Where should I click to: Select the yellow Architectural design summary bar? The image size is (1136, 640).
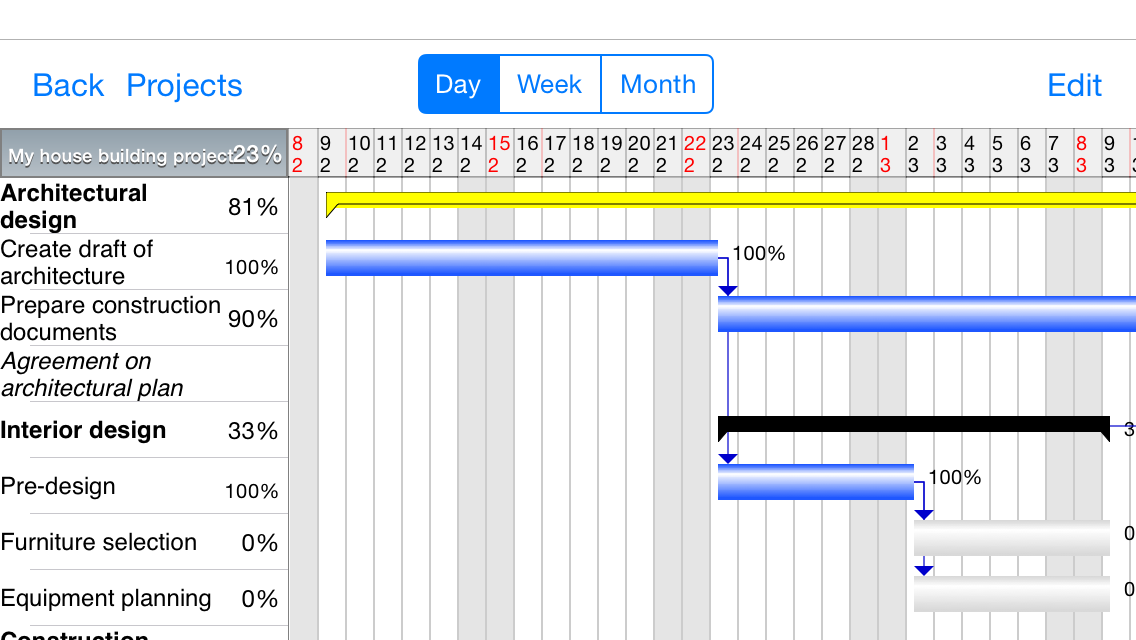click(730, 199)
